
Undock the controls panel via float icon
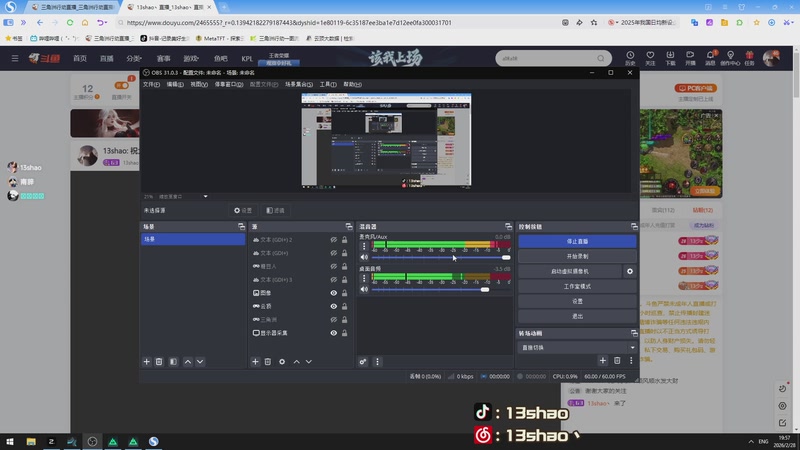634,227
